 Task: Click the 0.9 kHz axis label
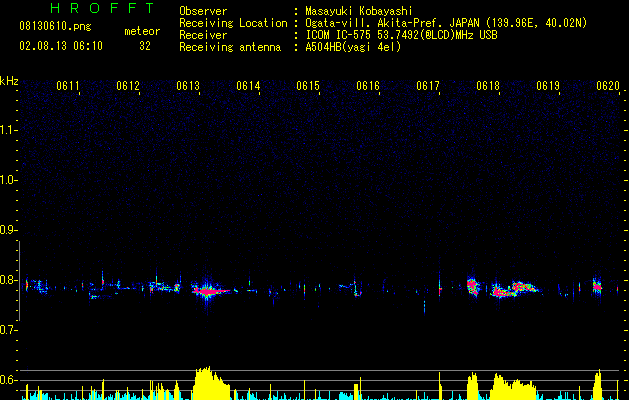click(x=8, y=230)
